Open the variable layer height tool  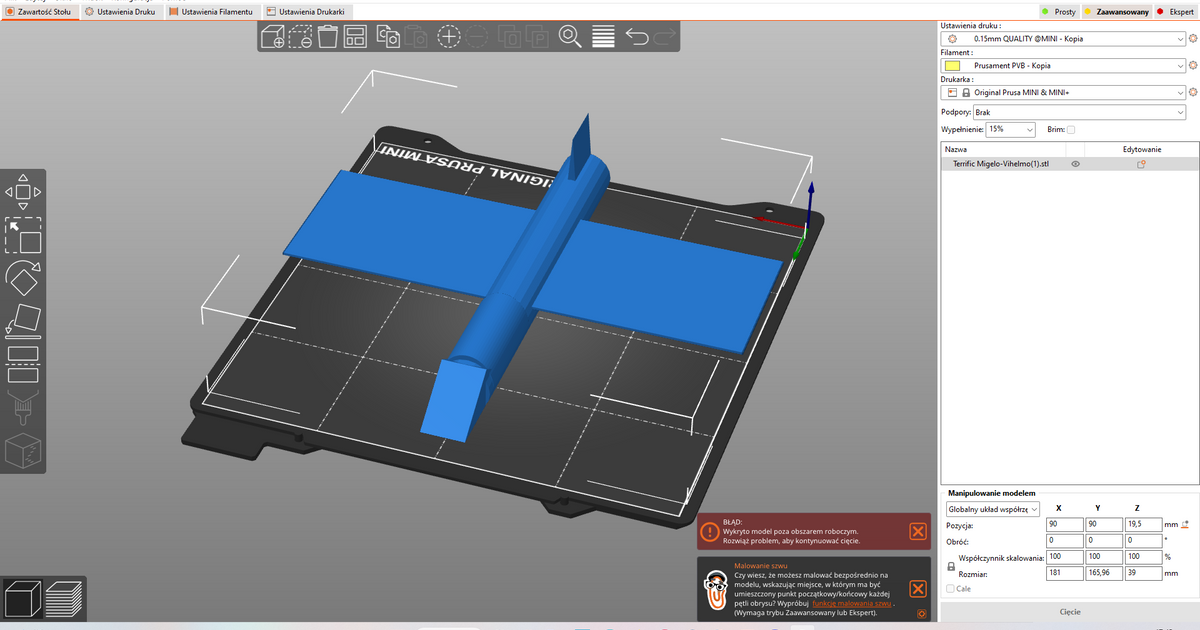(603, 38)
